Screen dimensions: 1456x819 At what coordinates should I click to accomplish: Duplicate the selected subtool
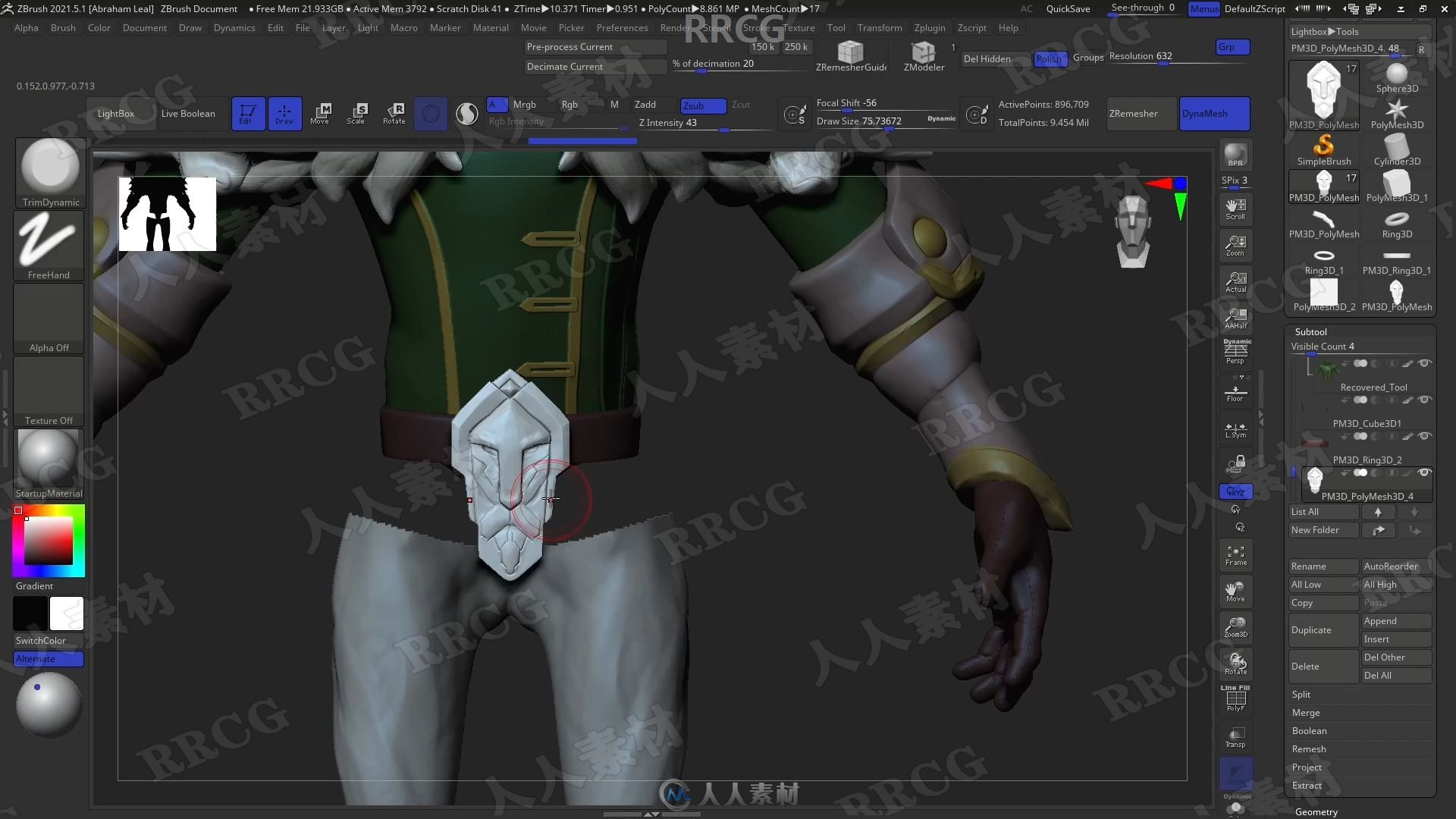coord(1323,630)
